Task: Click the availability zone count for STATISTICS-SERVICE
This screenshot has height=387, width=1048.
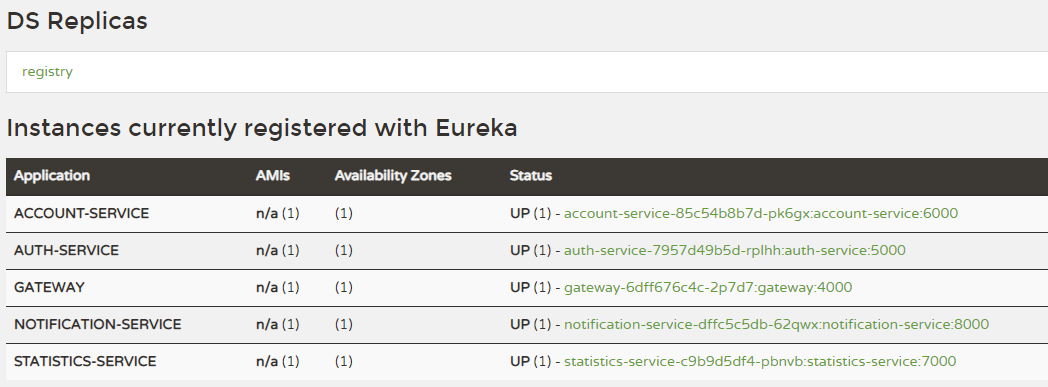Action: 344,361
